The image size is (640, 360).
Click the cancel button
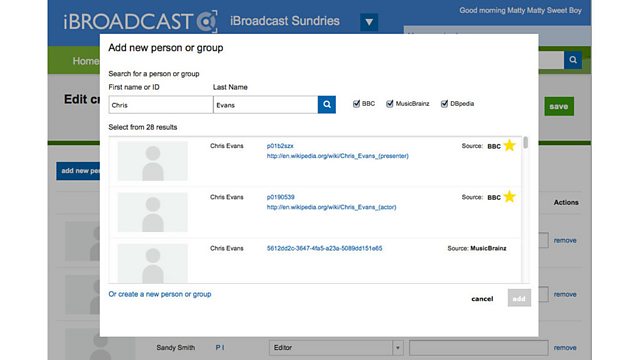pos(482,299)
